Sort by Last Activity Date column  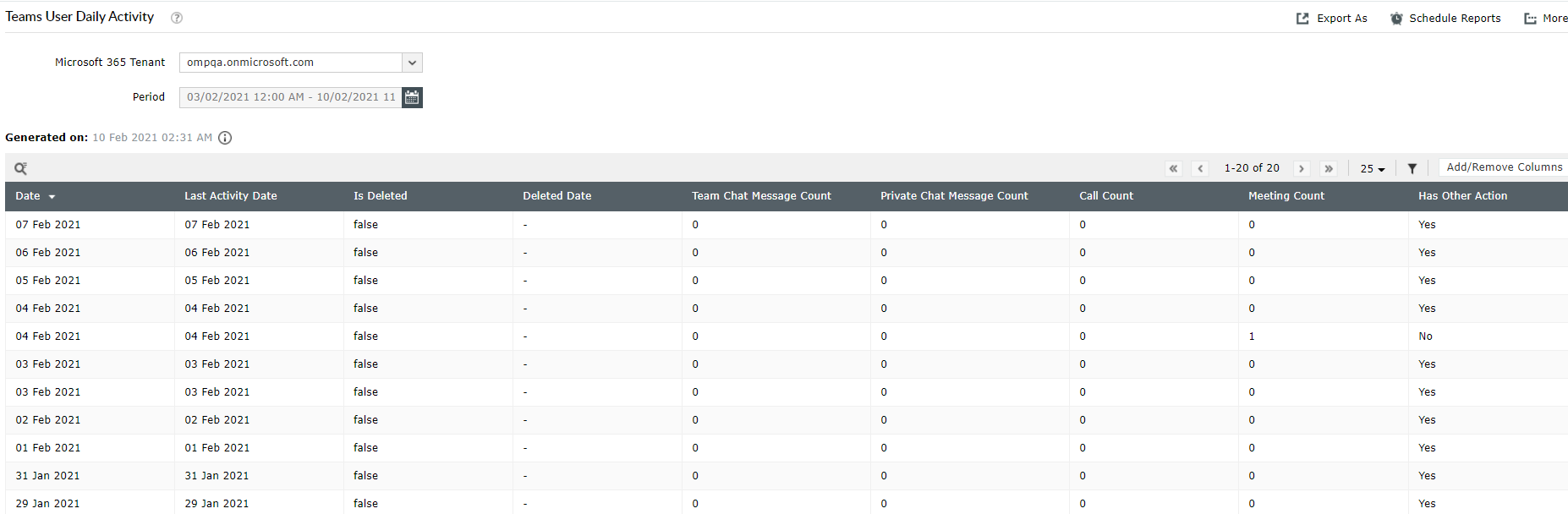[x=231, y=196]
